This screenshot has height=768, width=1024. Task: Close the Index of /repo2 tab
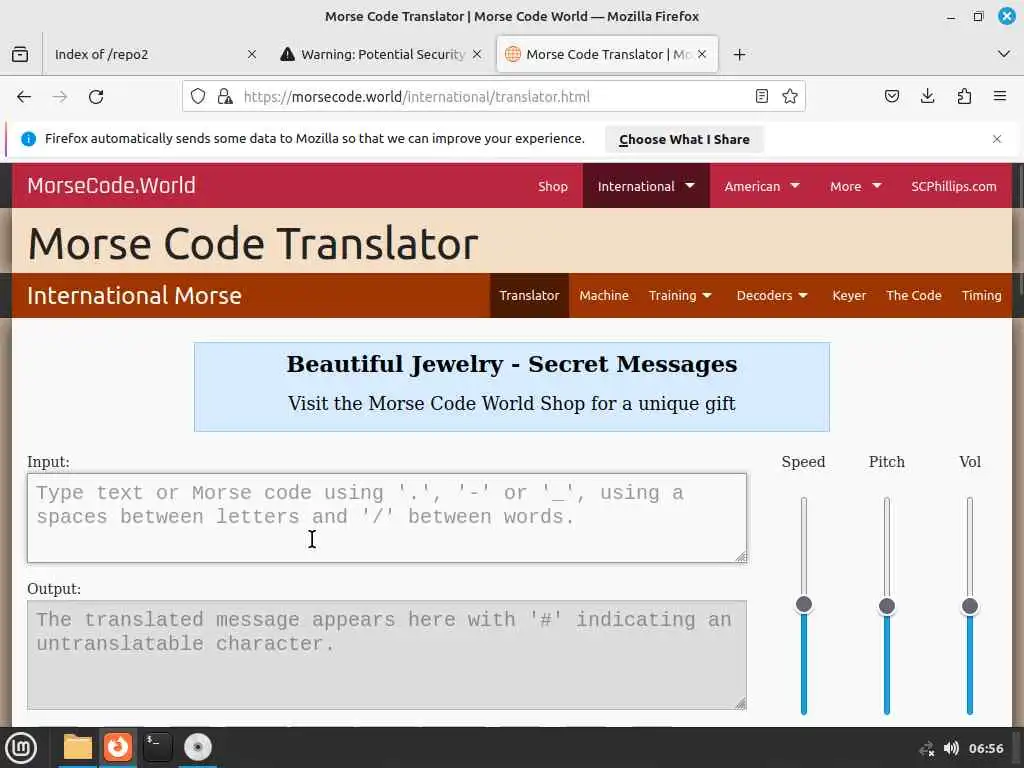click(x=252, y=54)
